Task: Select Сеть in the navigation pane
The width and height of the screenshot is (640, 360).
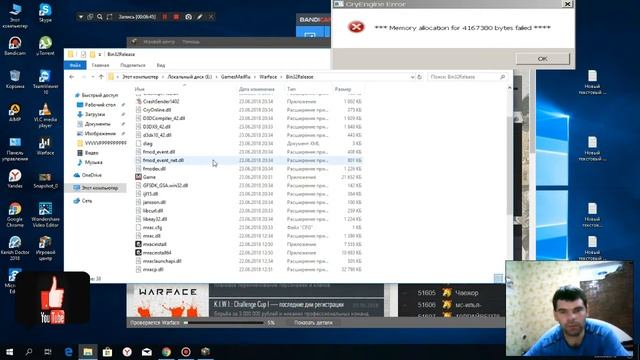Action: (87, 201)
